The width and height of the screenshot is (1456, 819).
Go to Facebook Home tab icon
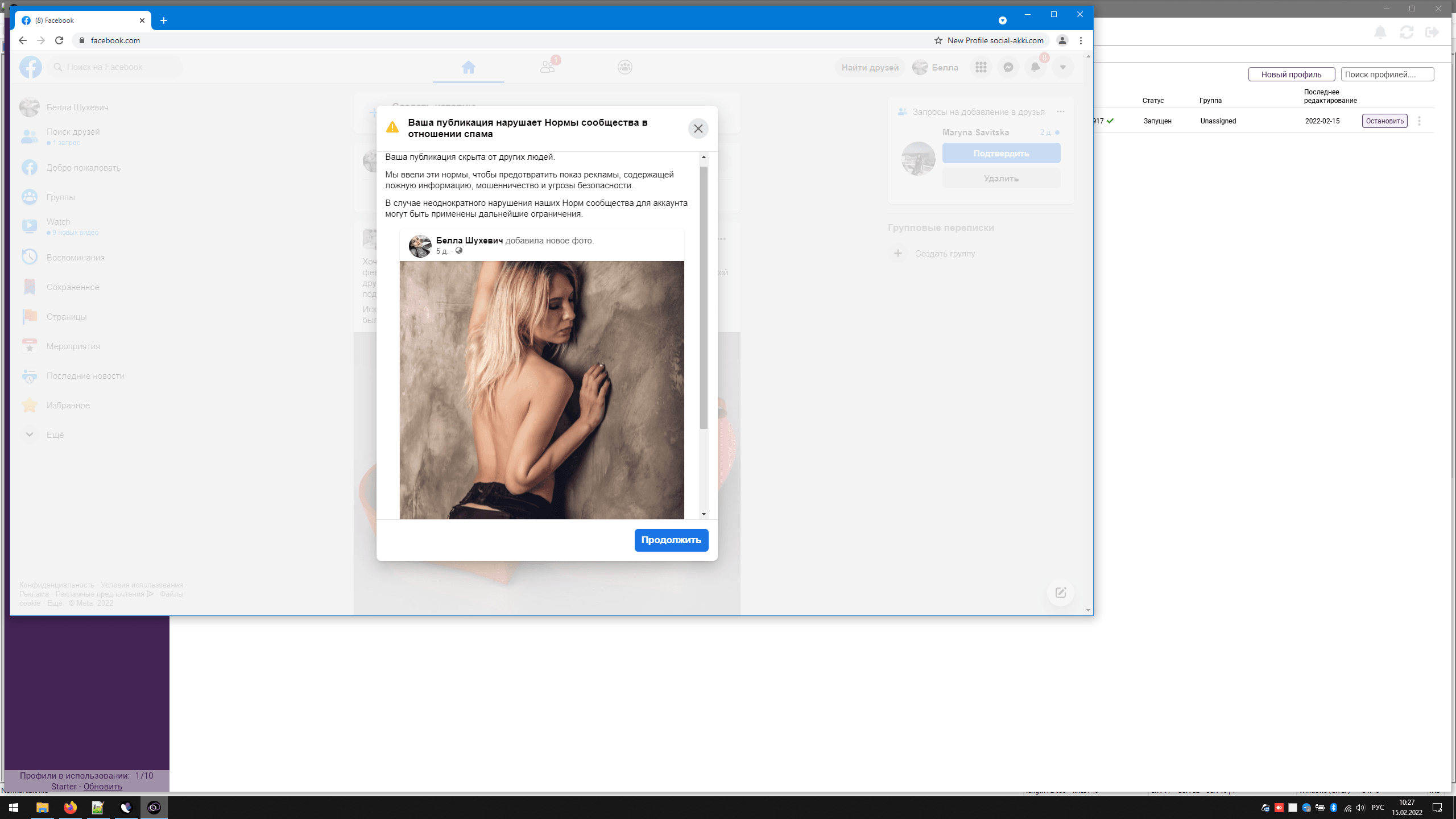coord(469,67)
